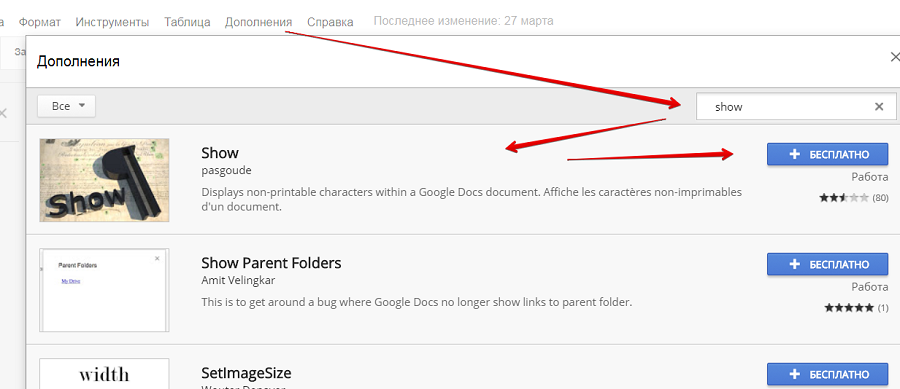Click the Дополнения dialog heading

tap(78, 61)
